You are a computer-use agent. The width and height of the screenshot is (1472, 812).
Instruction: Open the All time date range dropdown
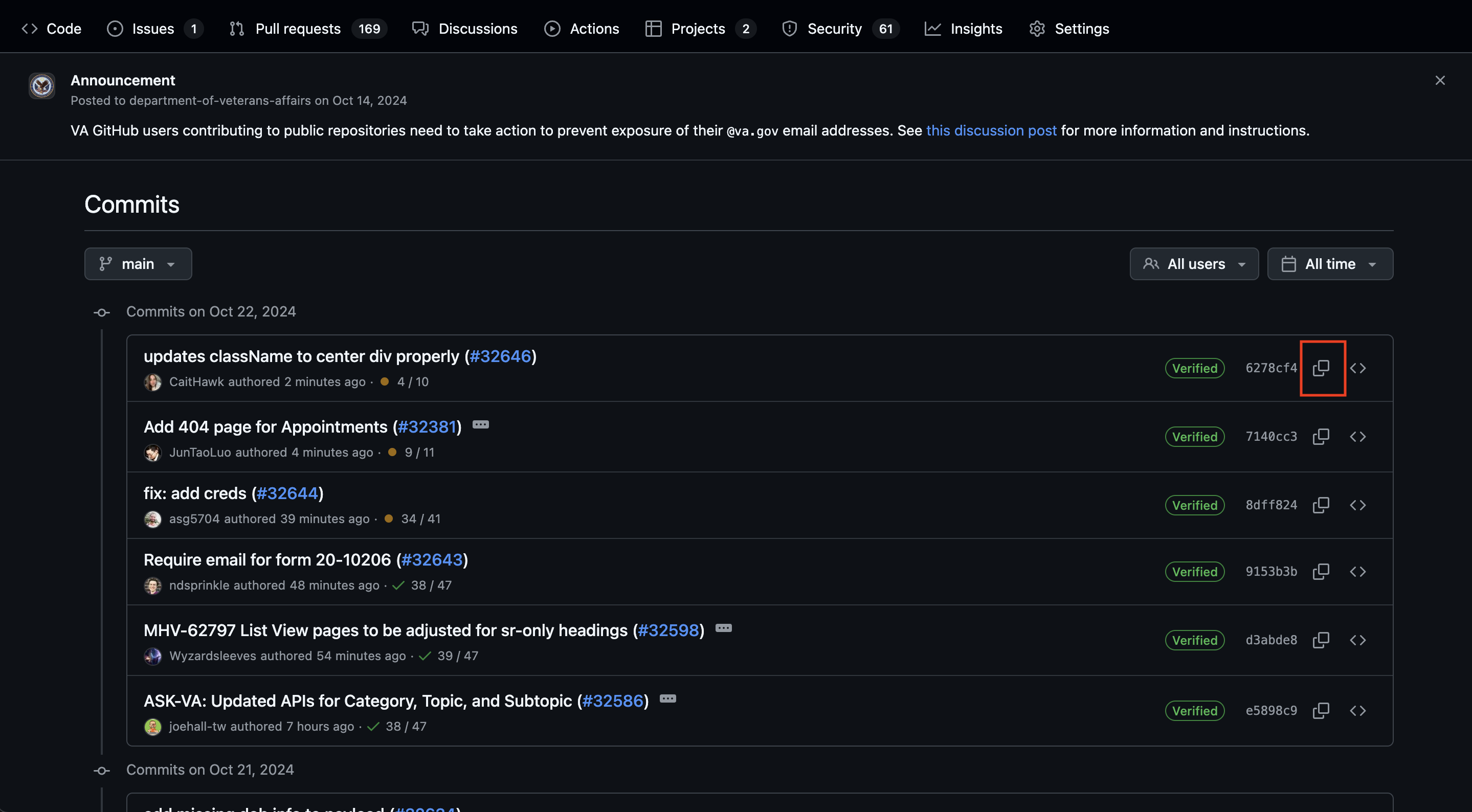tap(1330, 263)
